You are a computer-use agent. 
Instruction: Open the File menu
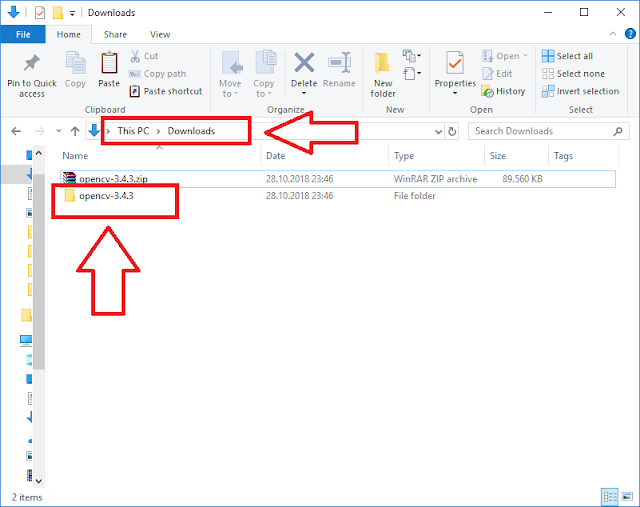point(23,35)
